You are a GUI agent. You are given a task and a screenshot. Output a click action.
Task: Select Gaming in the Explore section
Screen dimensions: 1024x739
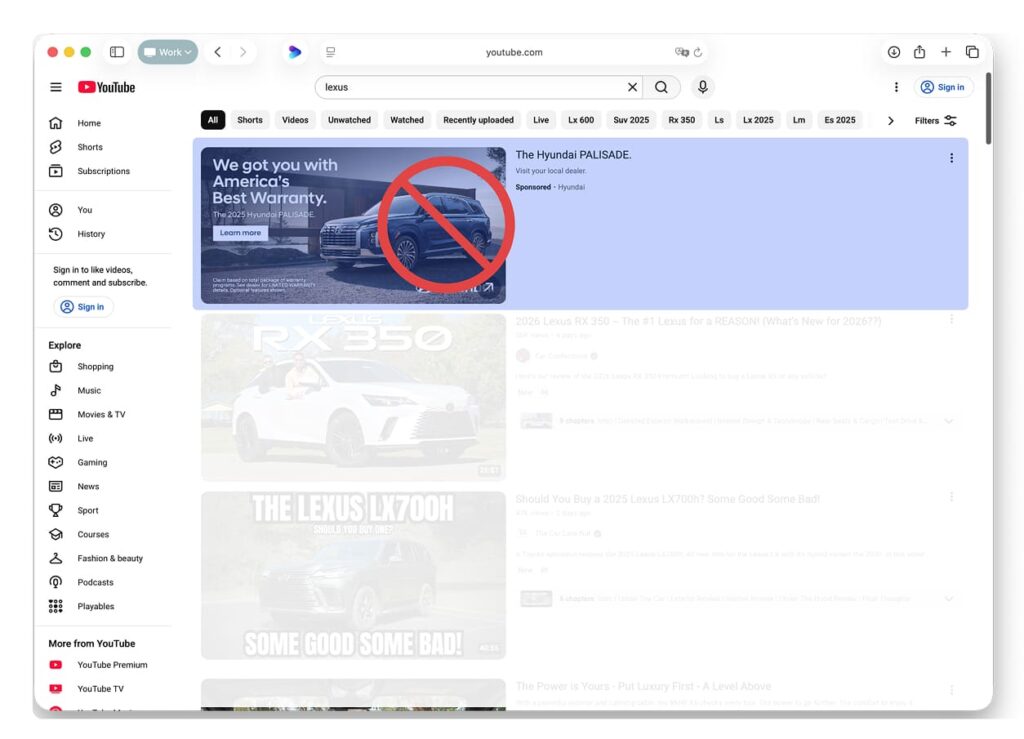[91, 462]
